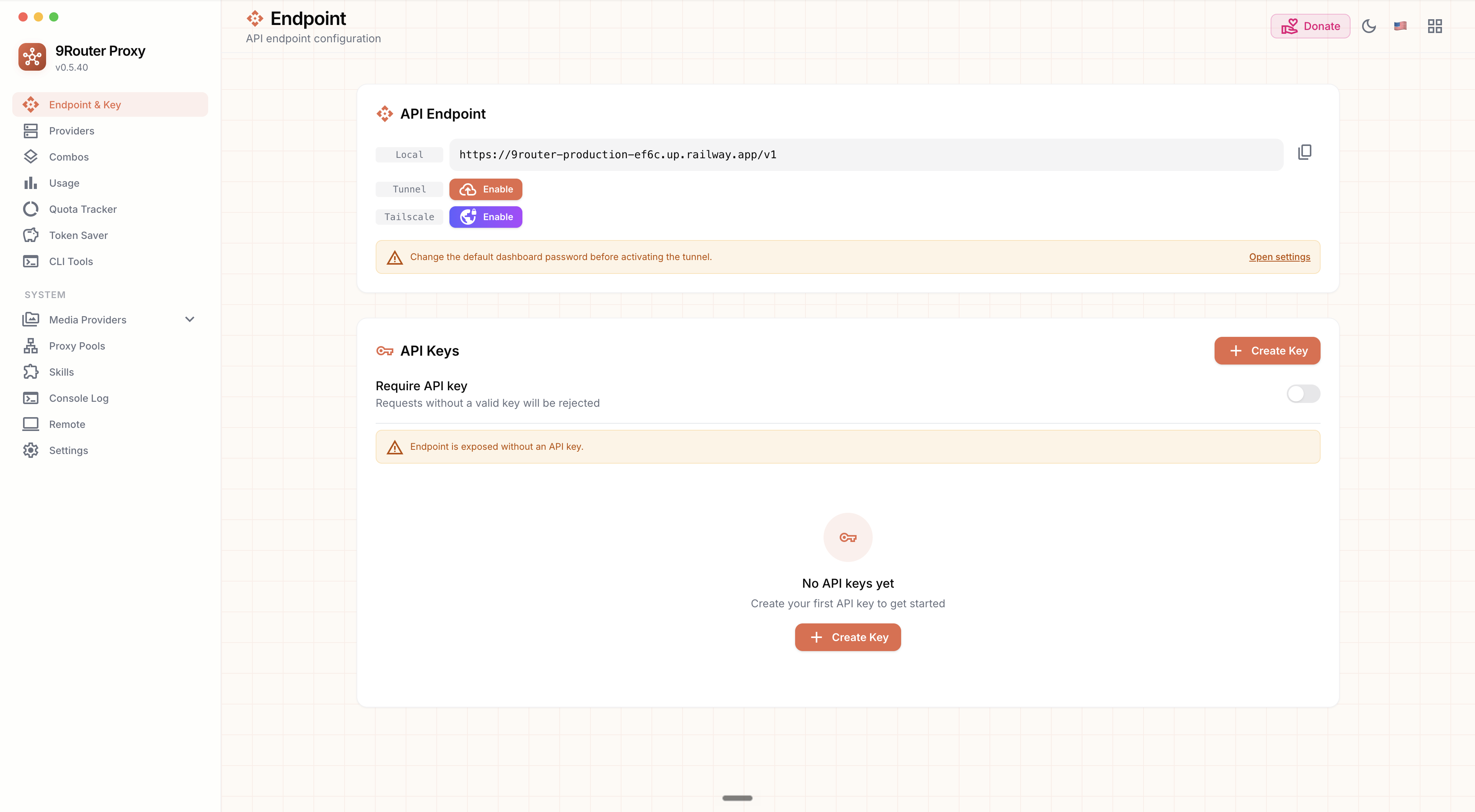Click the version text v0.5.40
This screenshot has height=812, width=1475.
click(71, 68)
